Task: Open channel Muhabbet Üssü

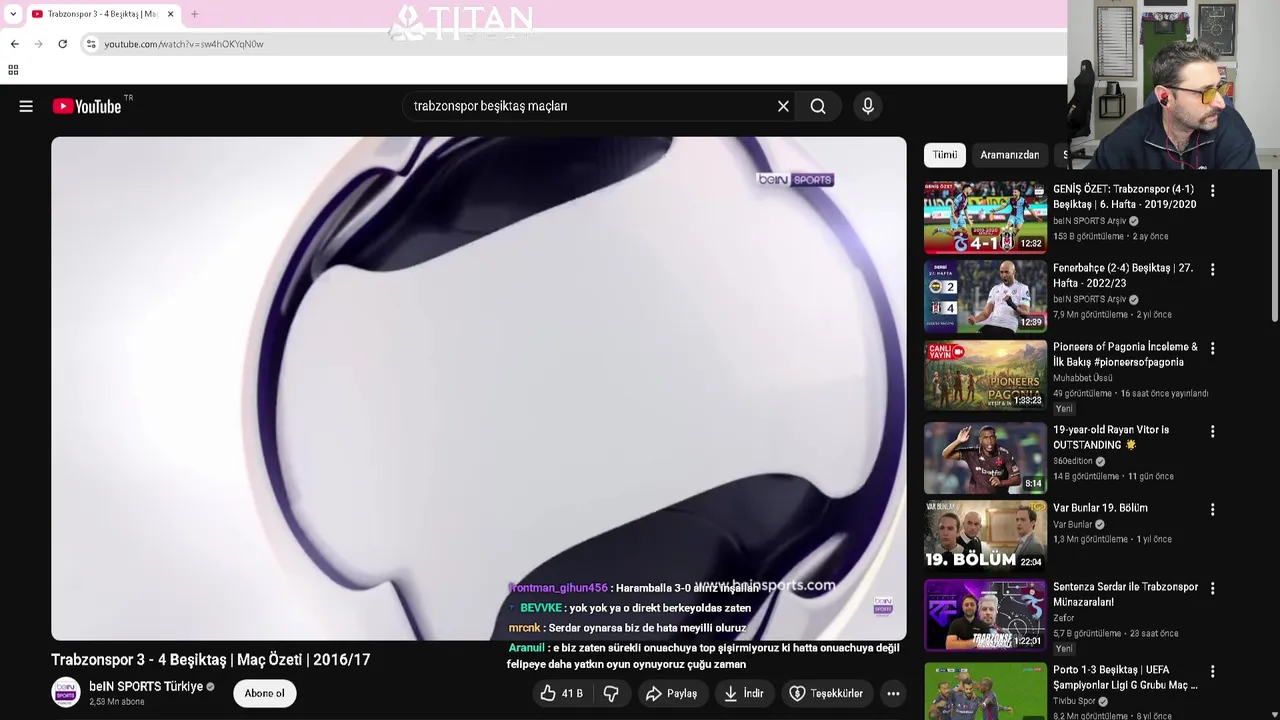Action: click(x=1082, y=378)
